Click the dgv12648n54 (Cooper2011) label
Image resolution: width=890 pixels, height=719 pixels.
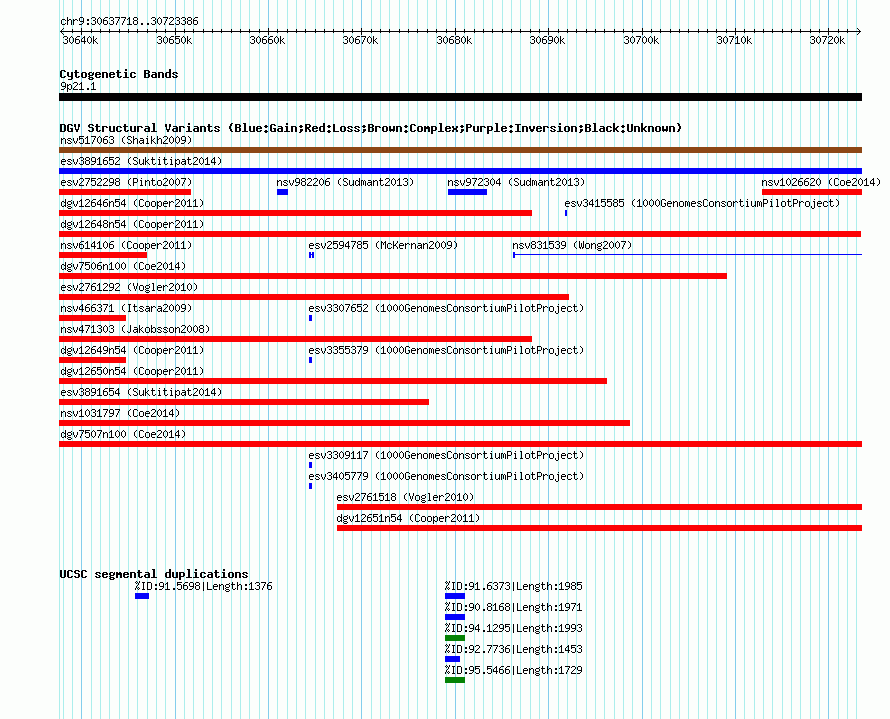point(132,224)
